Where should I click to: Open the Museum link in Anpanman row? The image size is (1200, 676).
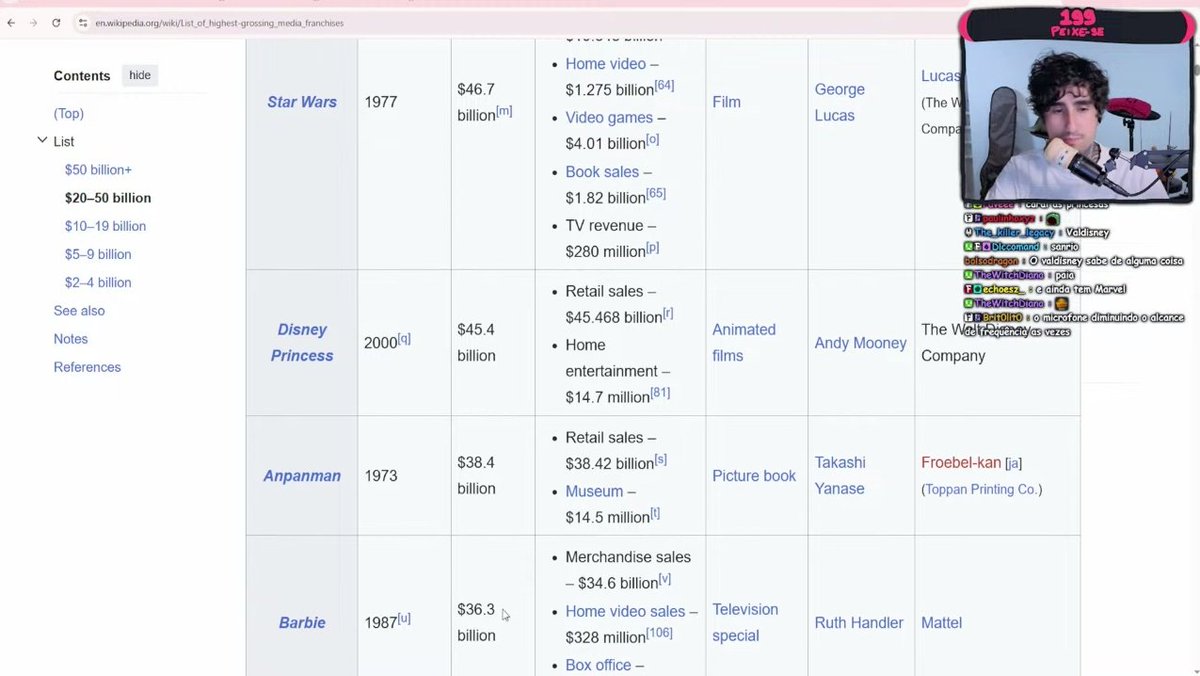click(x=594, y=492)
